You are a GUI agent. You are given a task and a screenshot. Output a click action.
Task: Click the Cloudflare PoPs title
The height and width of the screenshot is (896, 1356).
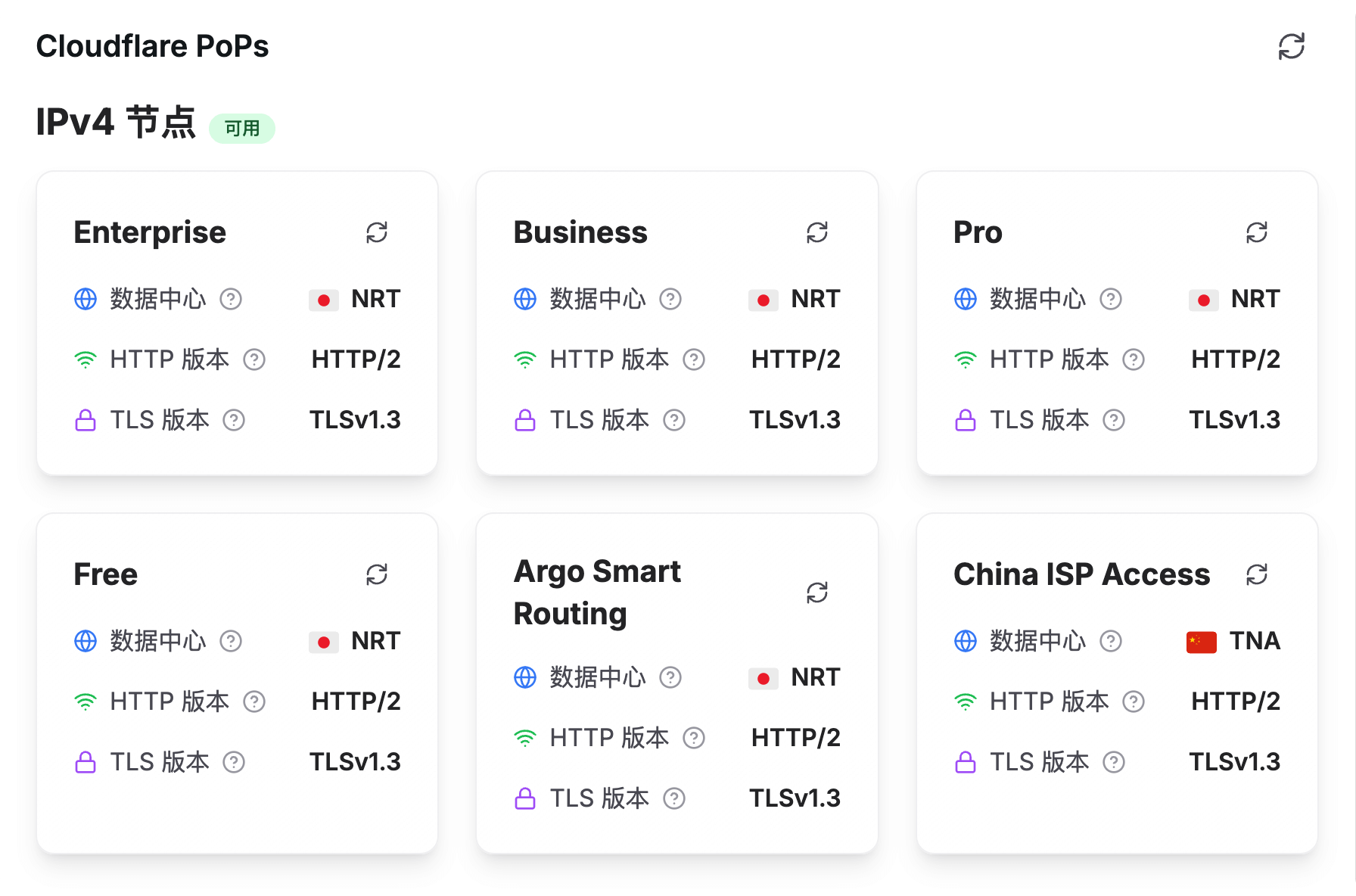pos(152,46)
